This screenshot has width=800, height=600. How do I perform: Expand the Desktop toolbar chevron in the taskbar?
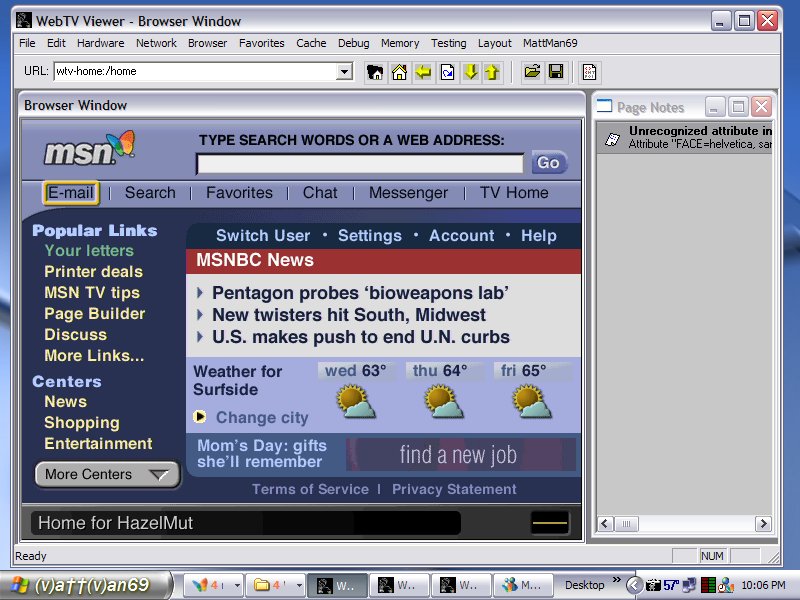point(617,580)
